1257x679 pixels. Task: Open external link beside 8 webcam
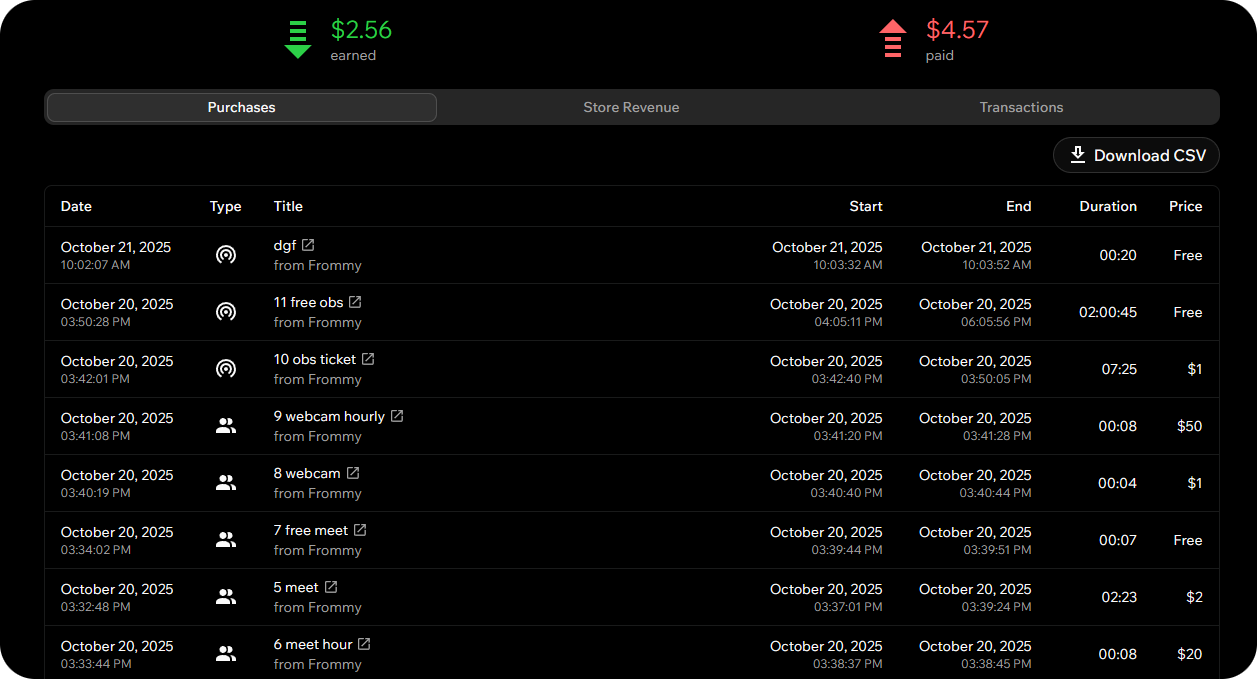pos(353,473)
